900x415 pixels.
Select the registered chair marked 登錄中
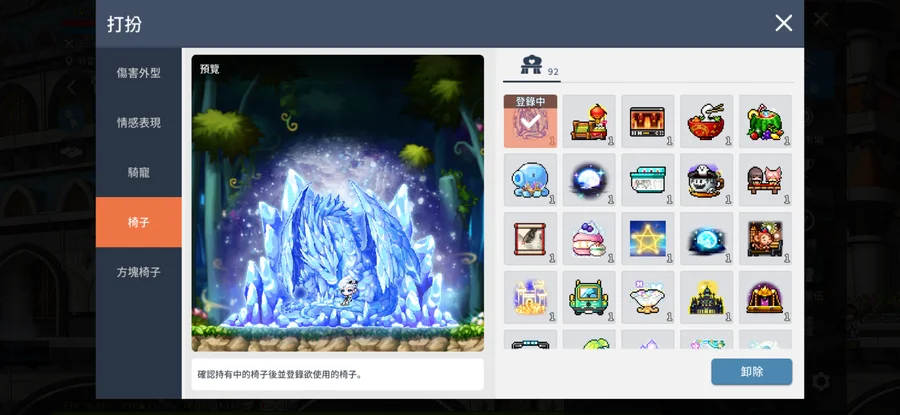point(530,122)
